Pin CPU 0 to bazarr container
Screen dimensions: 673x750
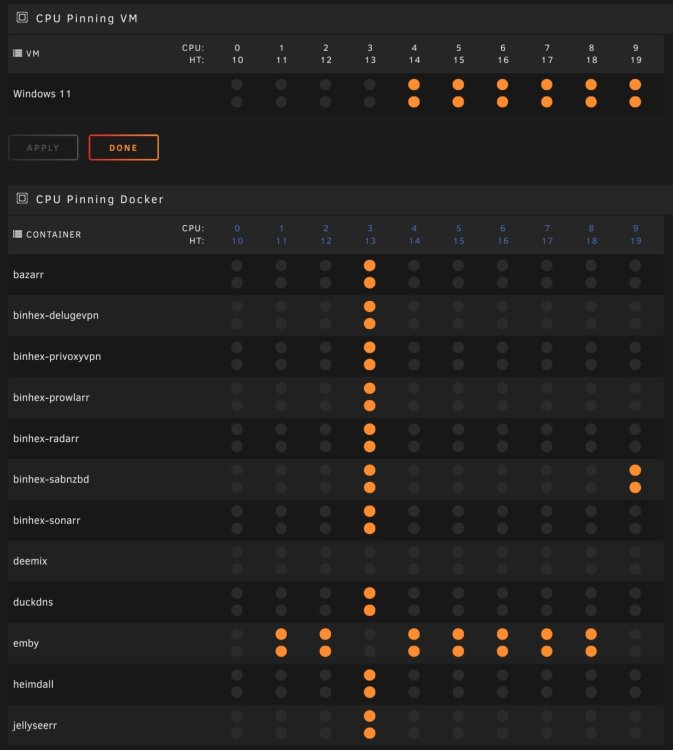237,265
